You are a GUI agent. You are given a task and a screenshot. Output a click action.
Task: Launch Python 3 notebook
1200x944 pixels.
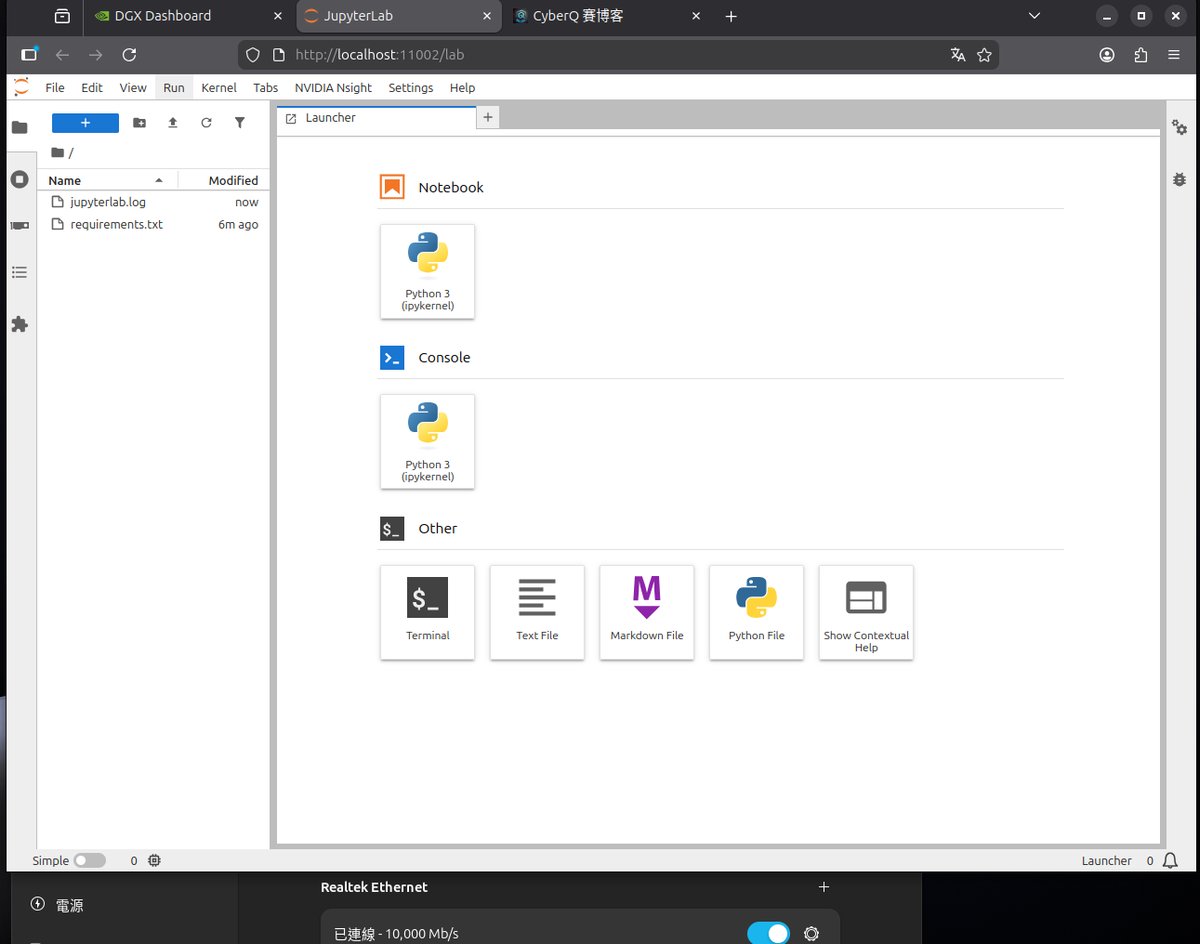427,271
